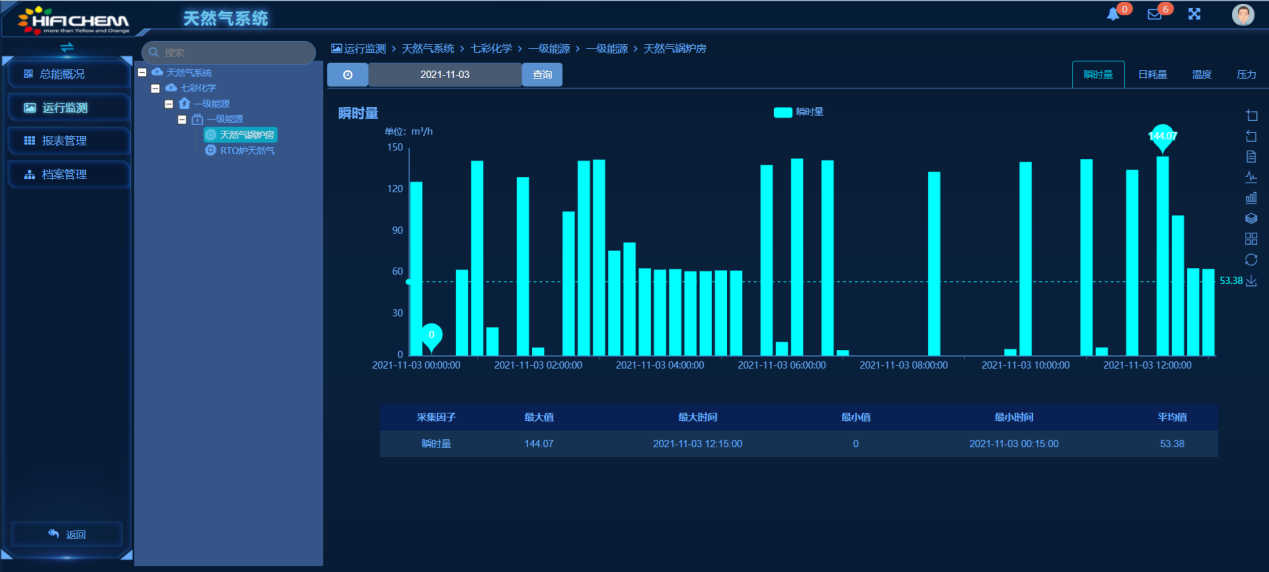Switch to the 温度 tab
The width and height of the screenshot is (1269, 572).
1202,75
